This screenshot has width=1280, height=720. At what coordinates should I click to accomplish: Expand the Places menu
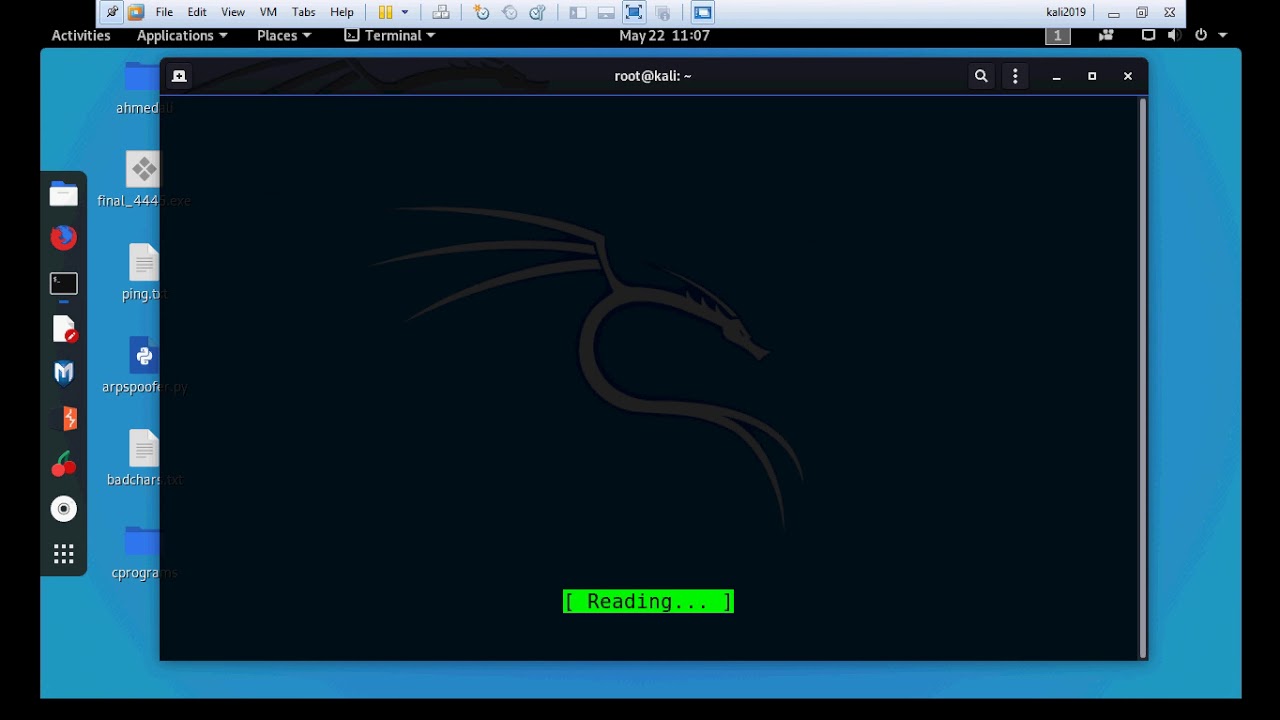tap(284, 35)
